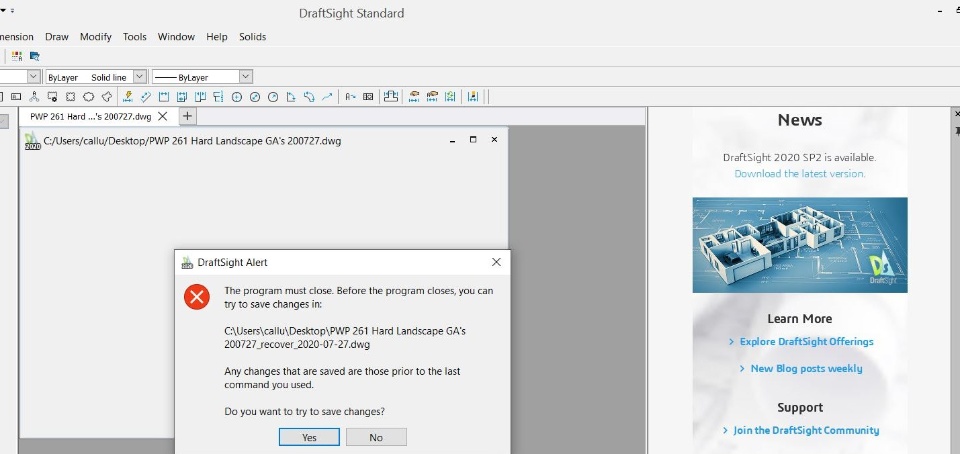Screen dimensions: 960x454
Task: Select the Center Mark circle-with-cross tool
Action: tap(237, 97)
